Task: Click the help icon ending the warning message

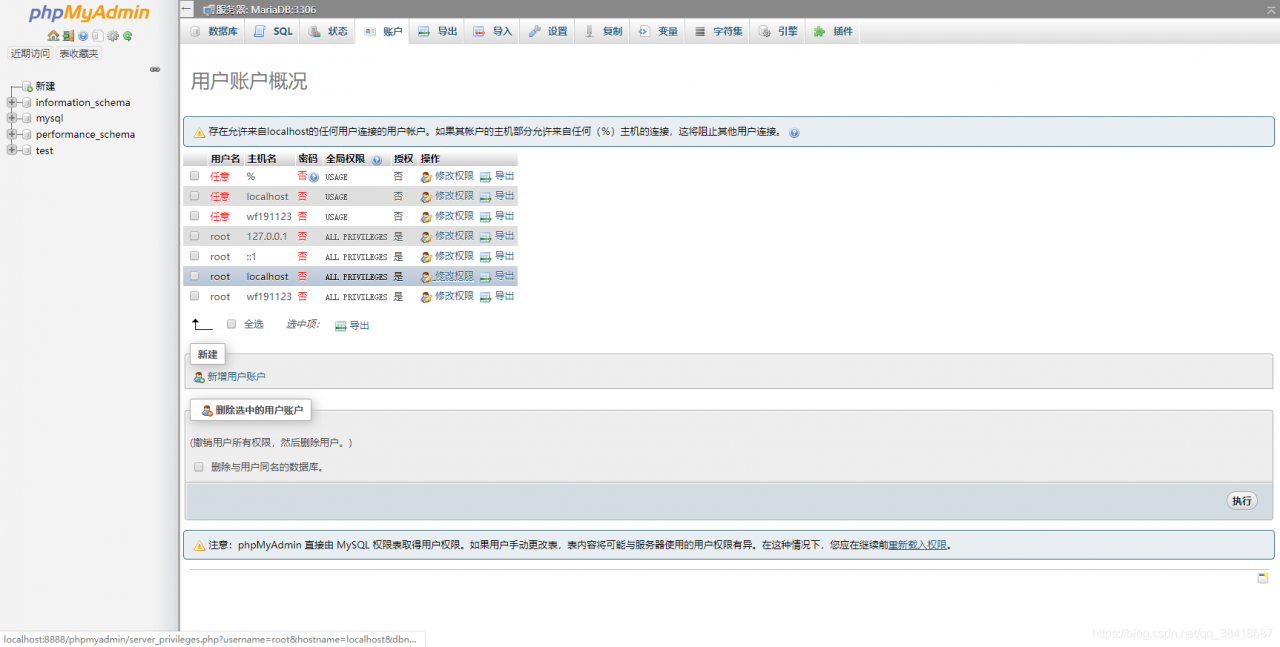Action: pyautogui.click(x=794, y=132)
